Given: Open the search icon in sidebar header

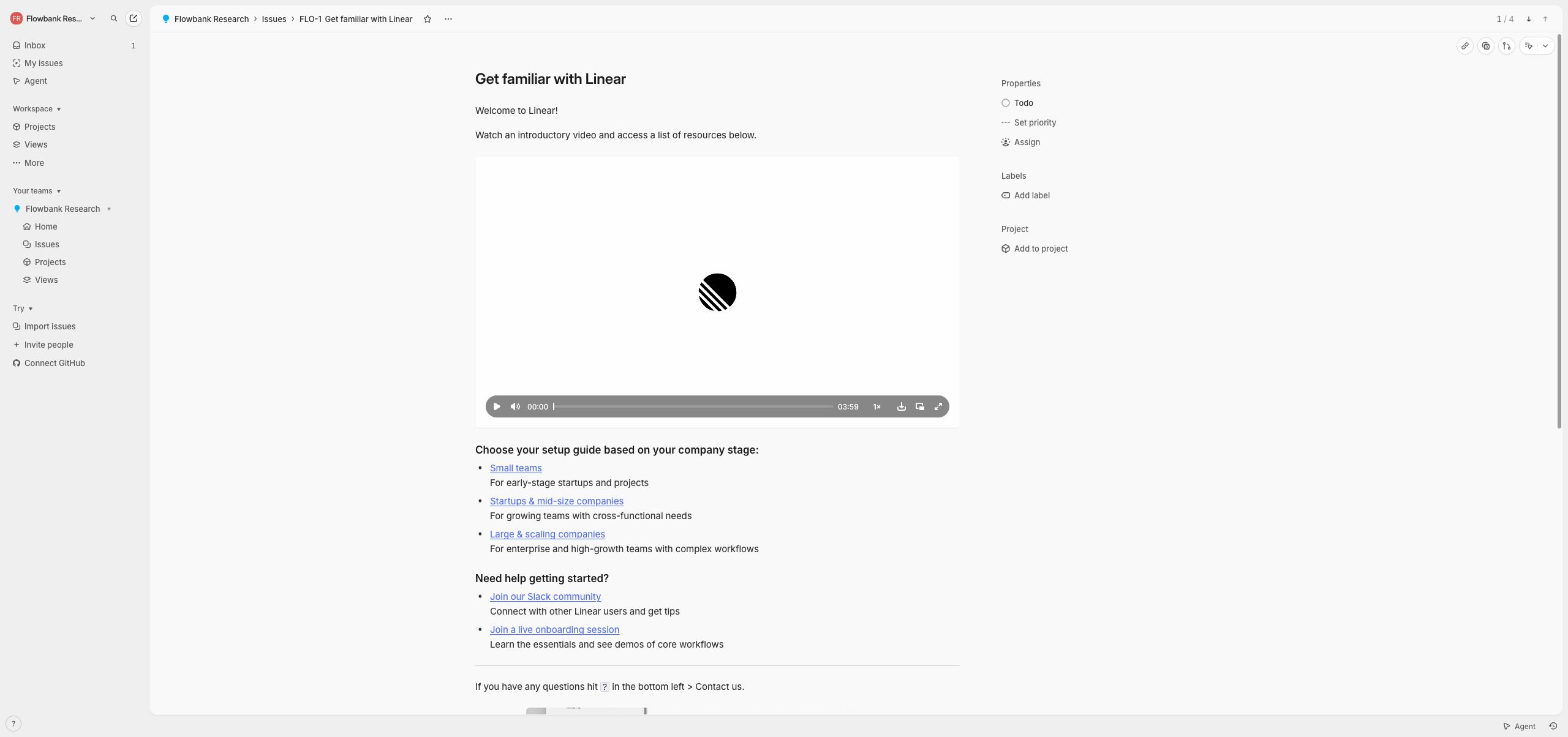Looking at the screenshot, I should (x=113, y=18).
